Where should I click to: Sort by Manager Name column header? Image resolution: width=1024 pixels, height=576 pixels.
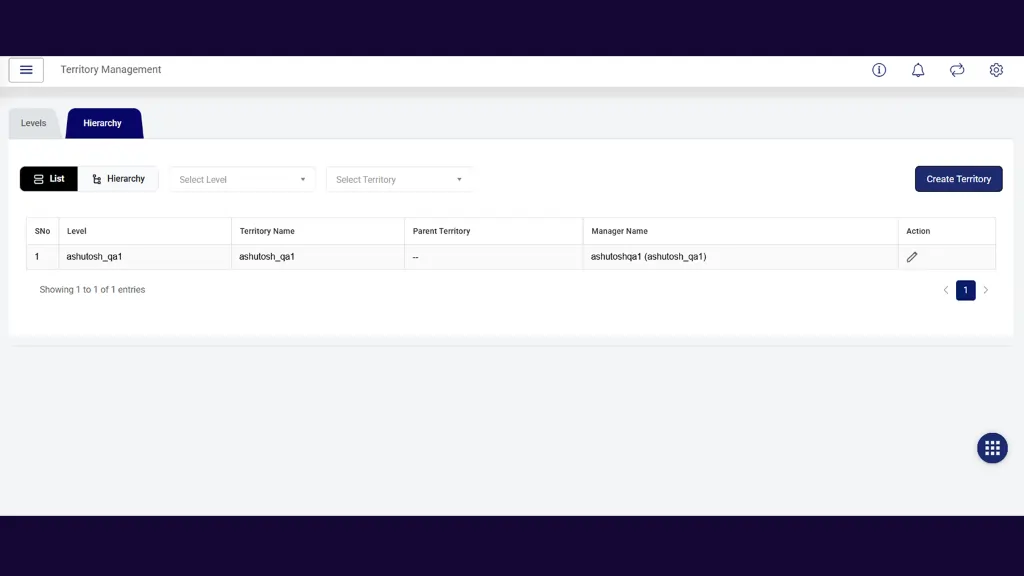[x=620, y=231]
